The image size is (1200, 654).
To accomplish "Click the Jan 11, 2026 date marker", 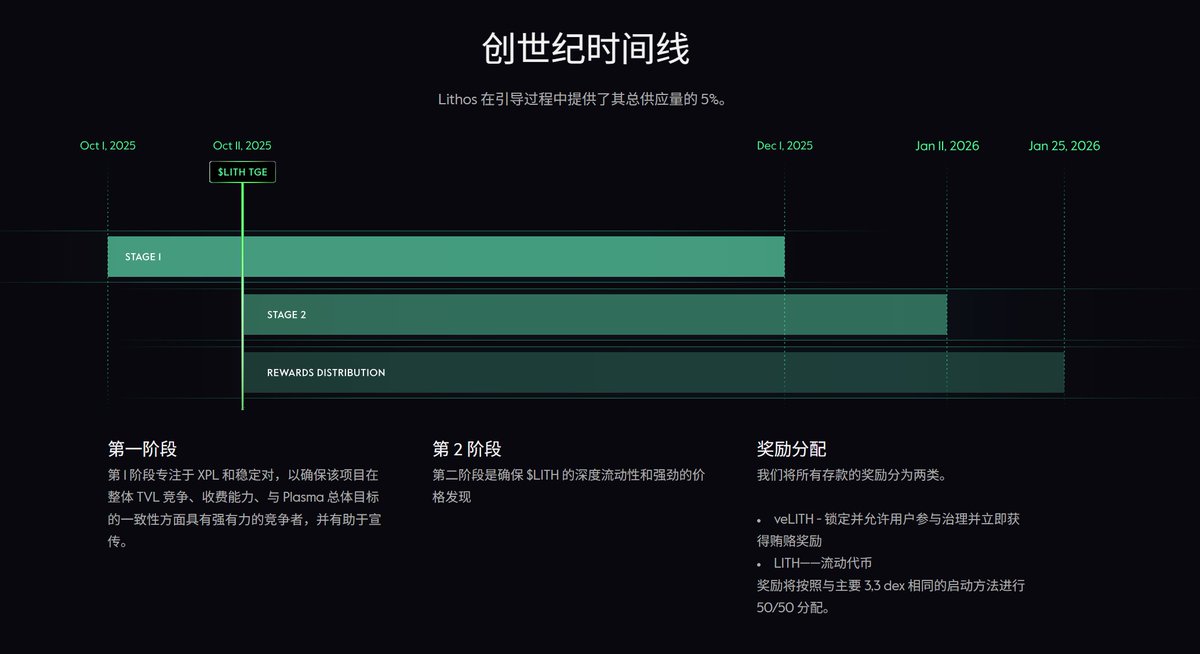I will coord(947,146).
